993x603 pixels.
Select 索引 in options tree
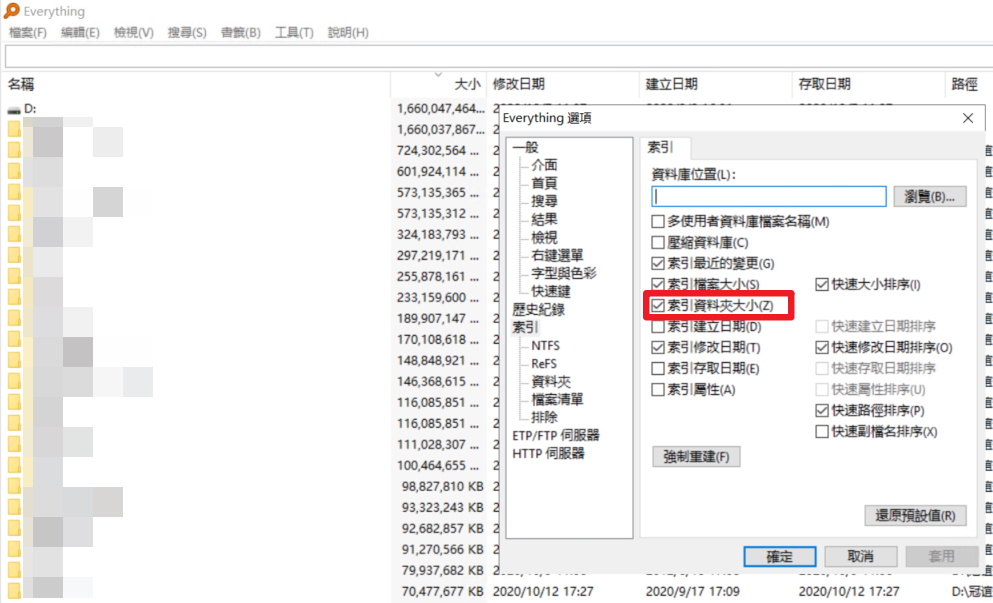coord(526,327)
